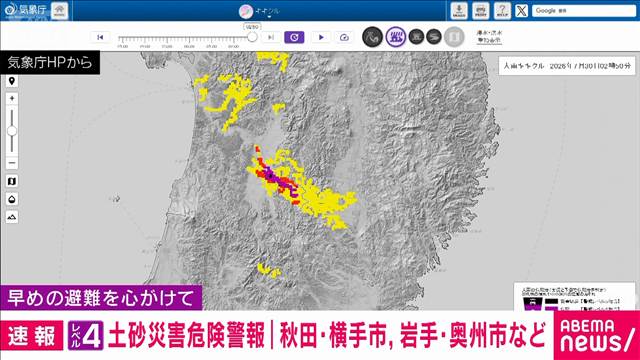Image resolution: width=640 pixels, height=360 pixels.
Task: Zoom out with the minus button
Action: pos(12,163)
